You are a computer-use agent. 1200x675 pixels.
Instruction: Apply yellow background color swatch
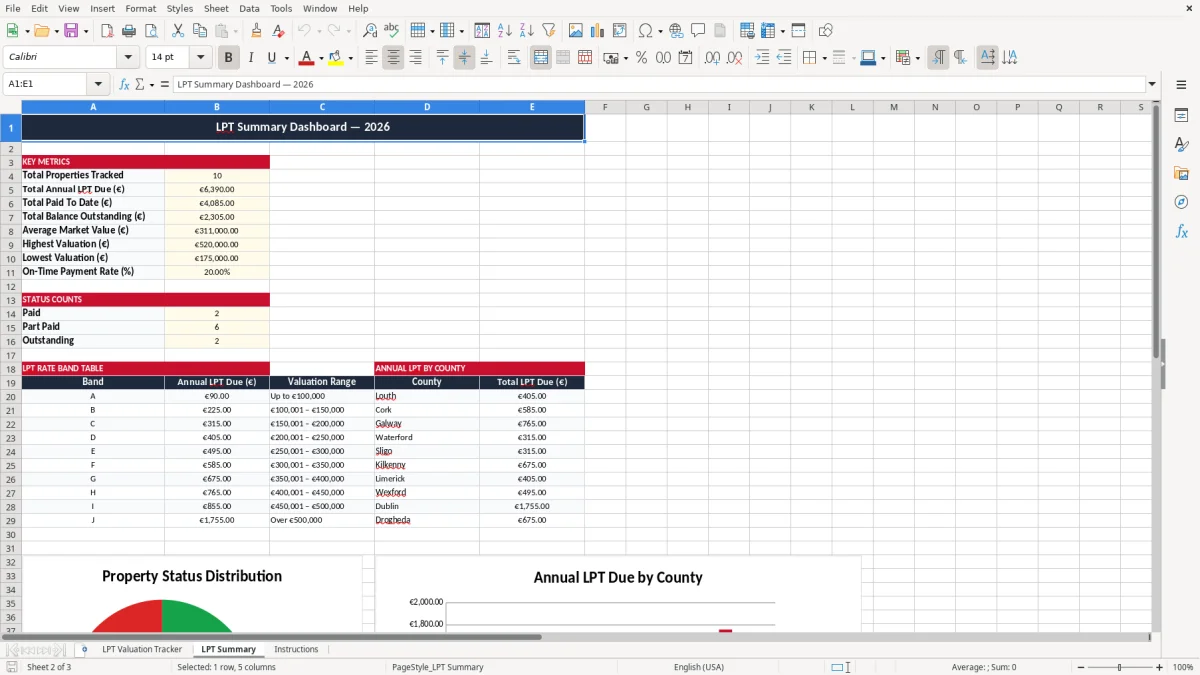click(x=335, y=58)
